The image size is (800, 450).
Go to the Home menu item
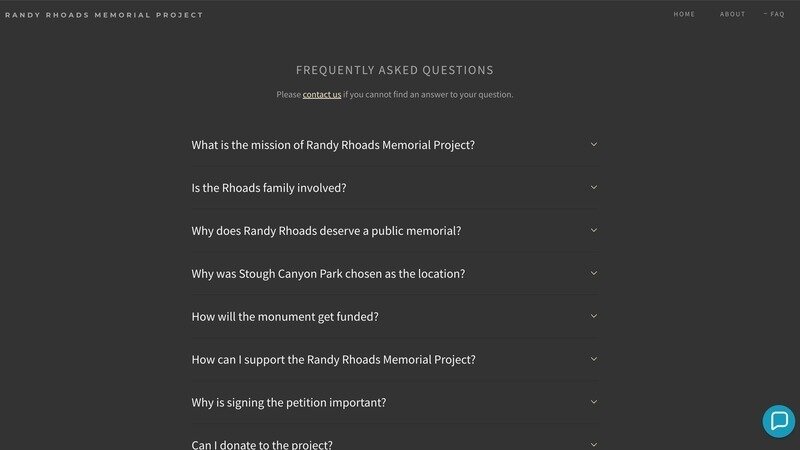pos(684,14)
